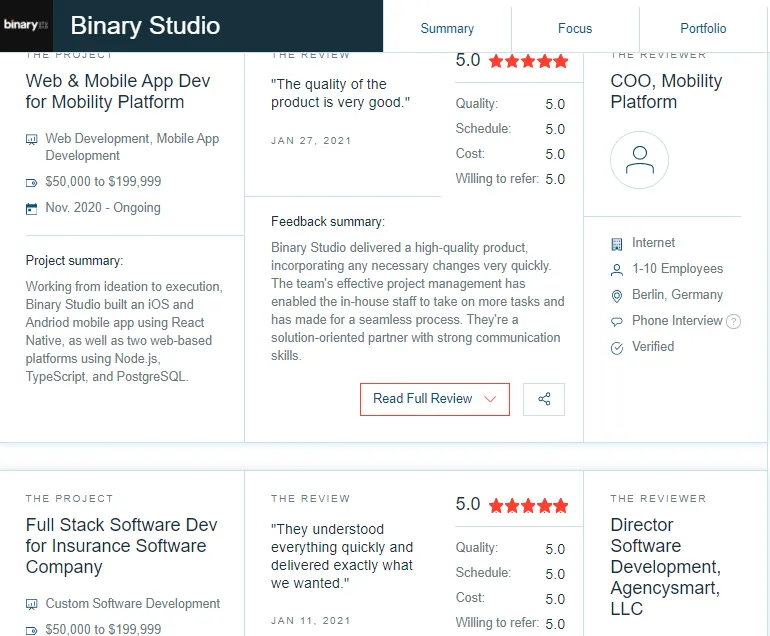This screenshot has height=636, width=770.
Task: Click the 1-10 Employees text
Action: point(677,269)
